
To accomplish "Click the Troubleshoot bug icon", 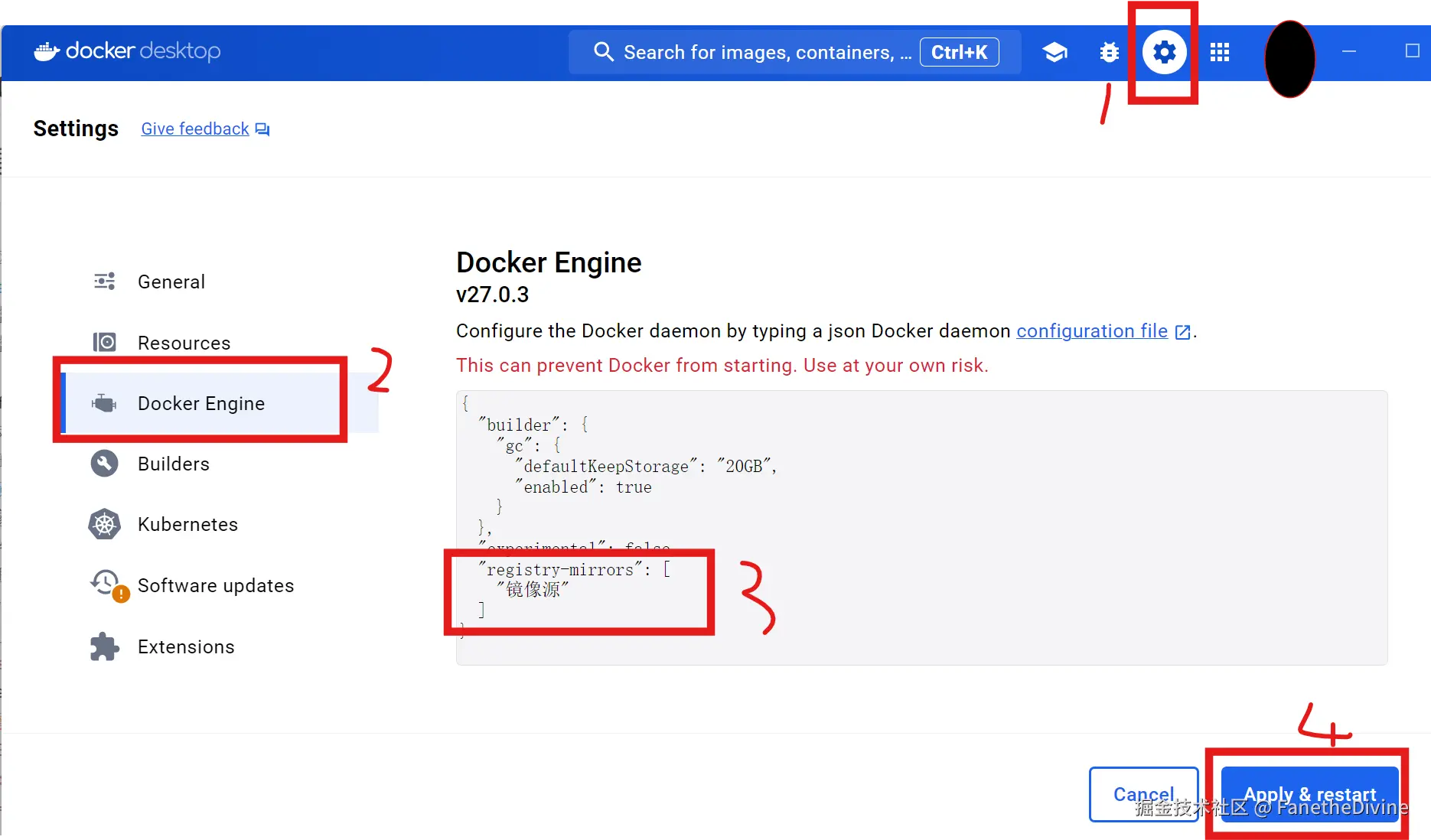I will [1109, 52].
